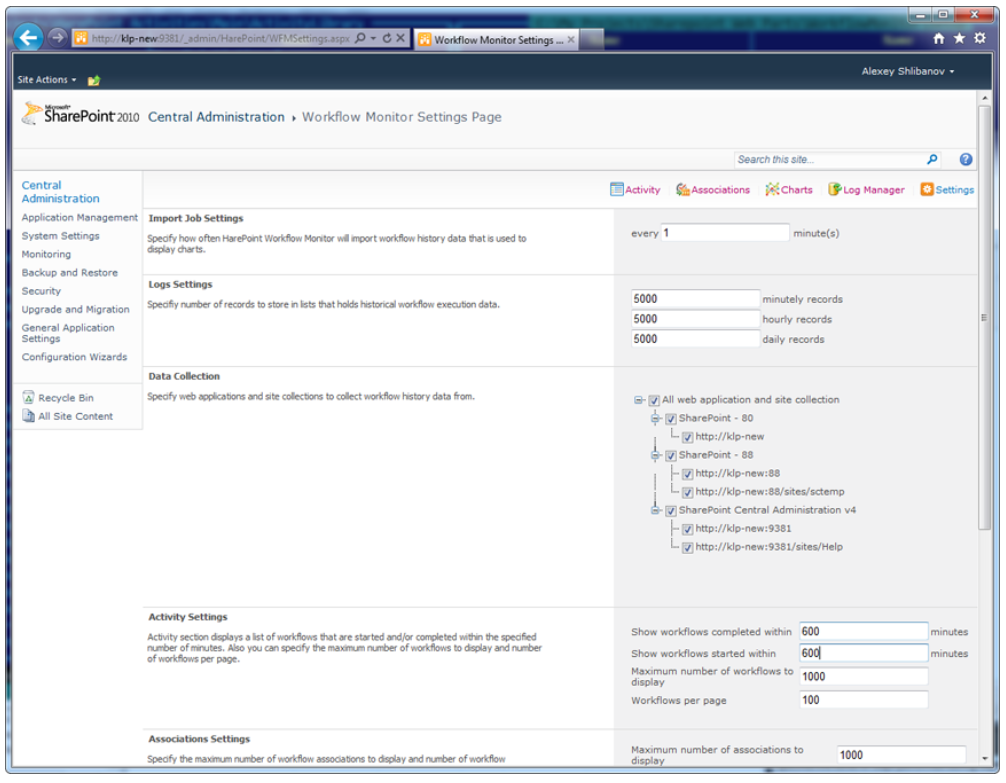This screenshot has width=1006, height=783.
Task: Close the Workflow Monitor Settings tab
Action: click(570, 39)
